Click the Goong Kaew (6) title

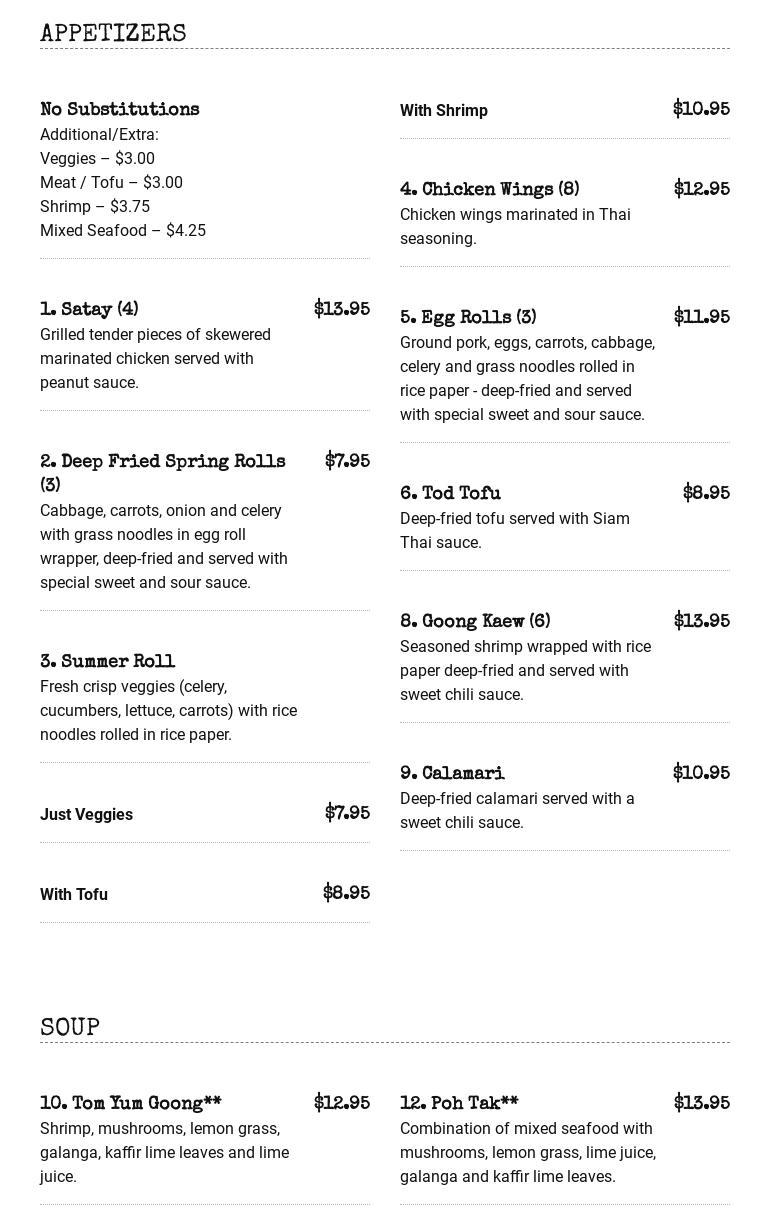[x=475, y=622]
